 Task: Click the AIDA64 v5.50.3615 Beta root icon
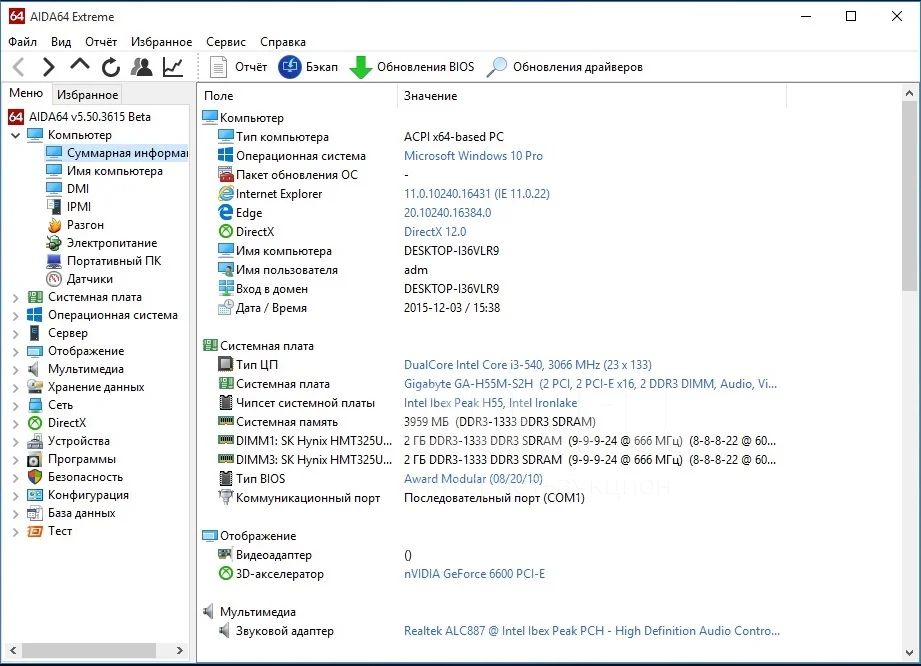[16, 117]
